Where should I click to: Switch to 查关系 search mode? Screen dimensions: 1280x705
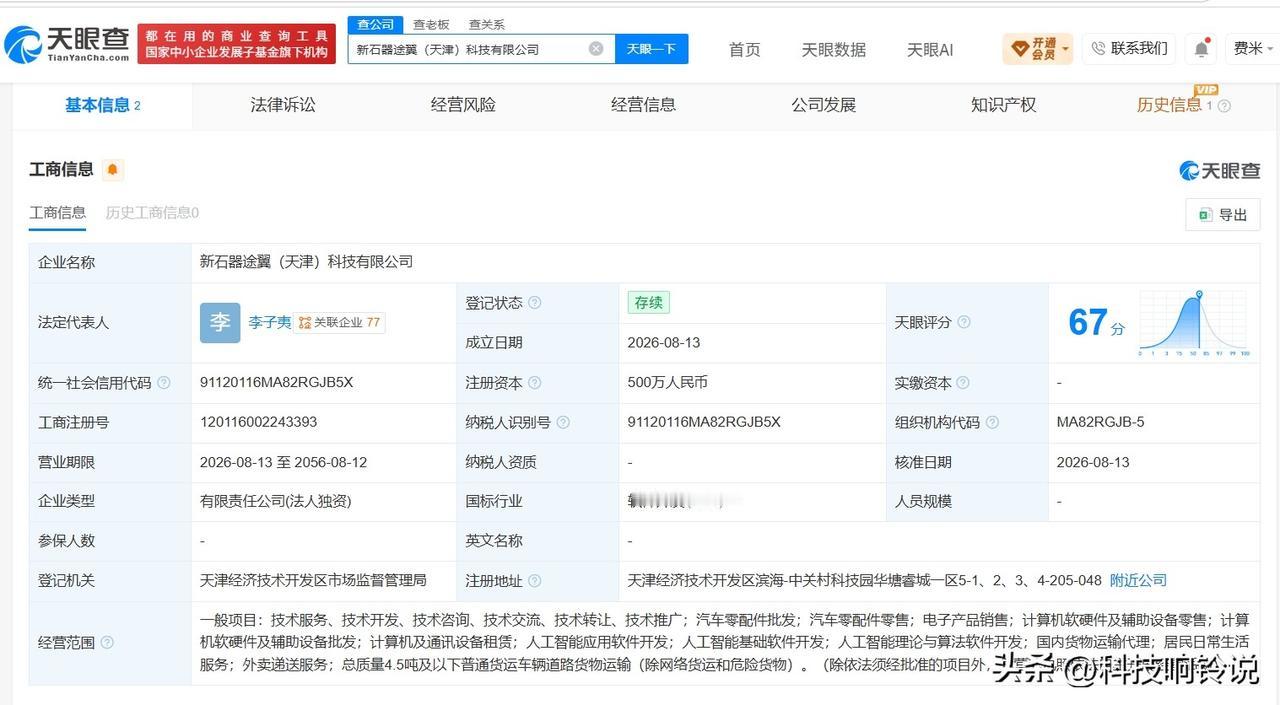pos(487,24)
